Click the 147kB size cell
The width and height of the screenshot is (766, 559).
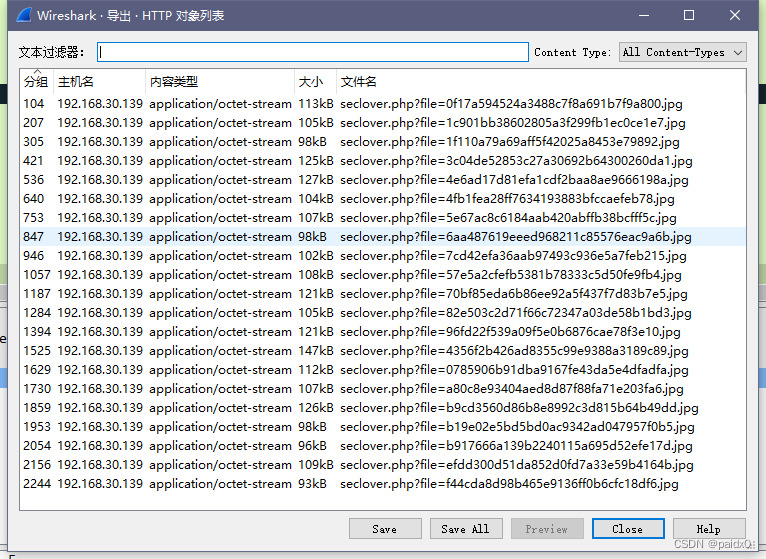point(316,351)
